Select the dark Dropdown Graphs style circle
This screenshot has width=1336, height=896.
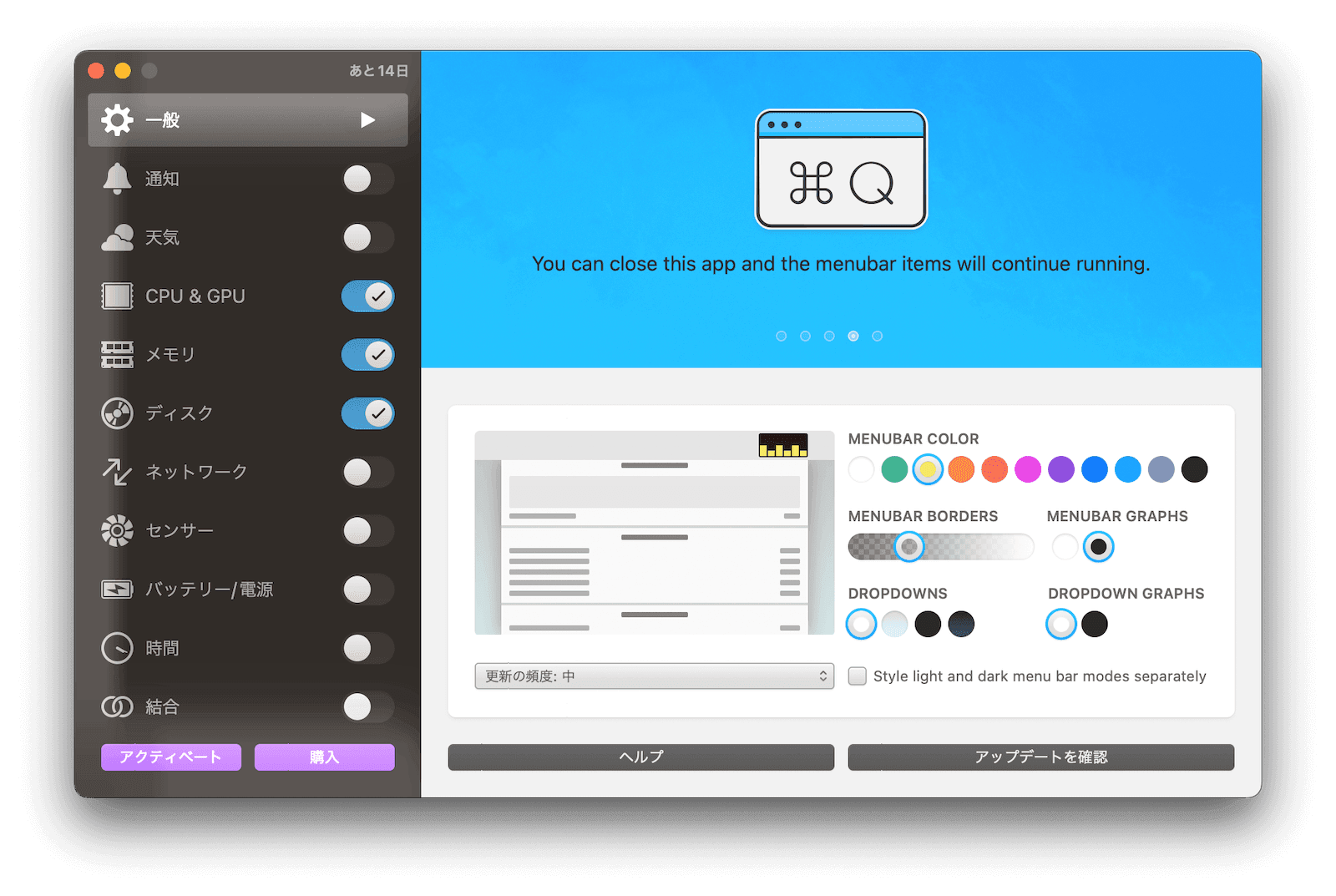point(1095,624)
